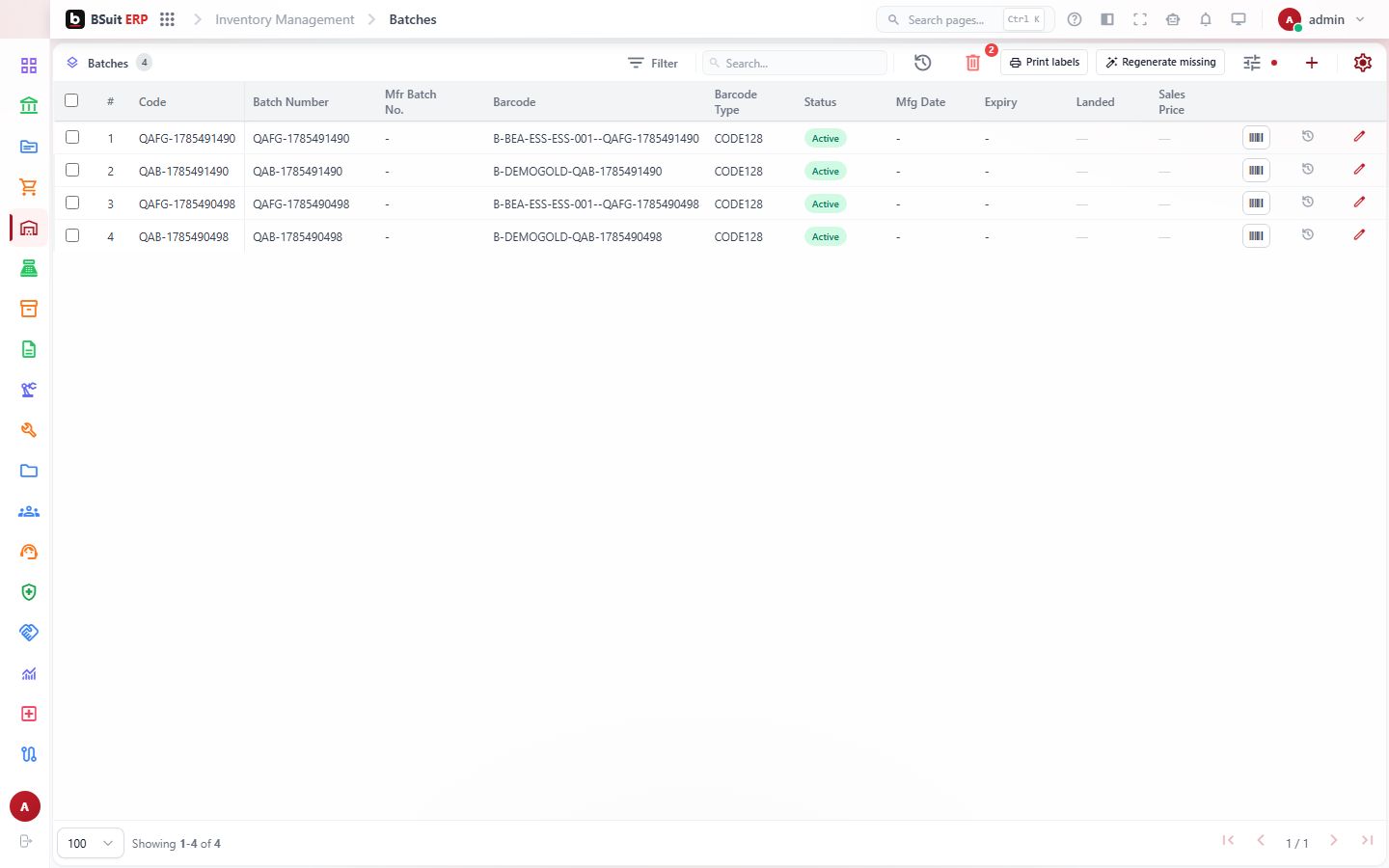Go to Inventory Management breadcrumb

click(285, 19)
